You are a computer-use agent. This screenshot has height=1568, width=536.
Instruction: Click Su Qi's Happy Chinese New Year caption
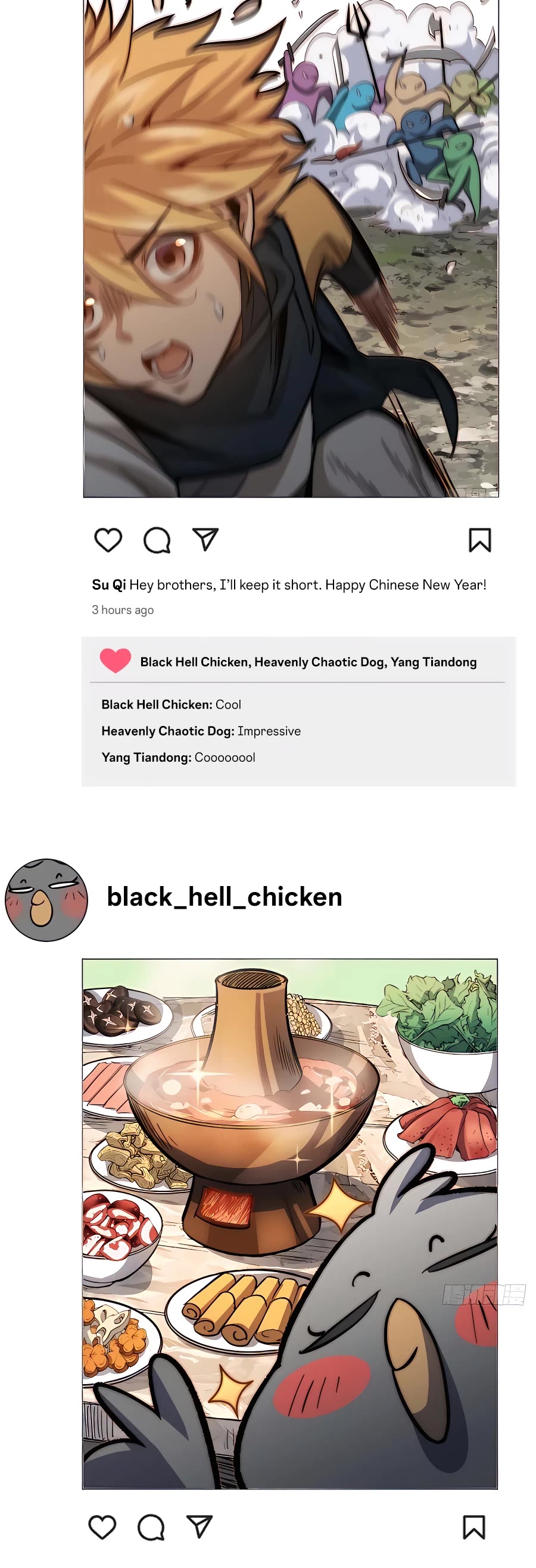(307, 585)
